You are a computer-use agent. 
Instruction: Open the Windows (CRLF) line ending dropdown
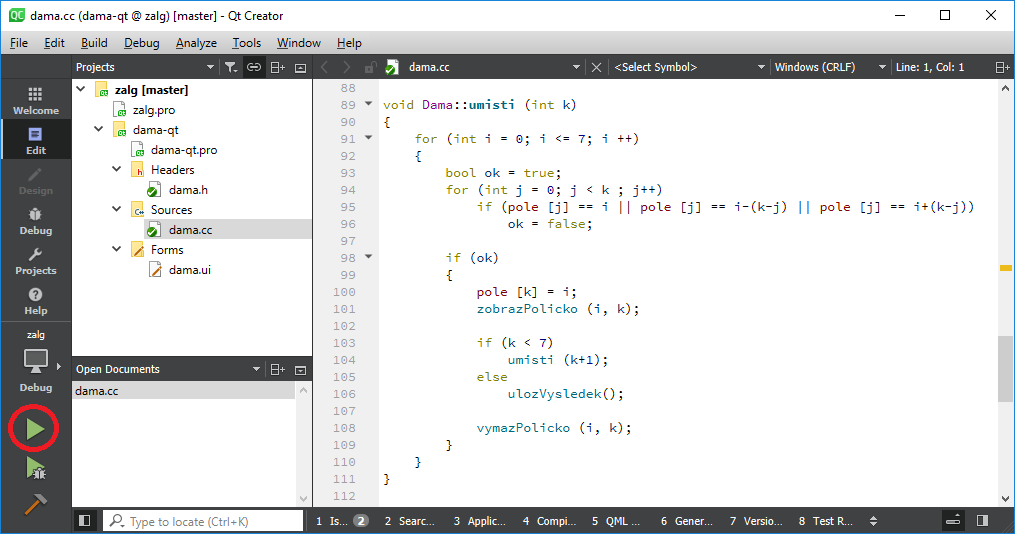pos(829,67)
